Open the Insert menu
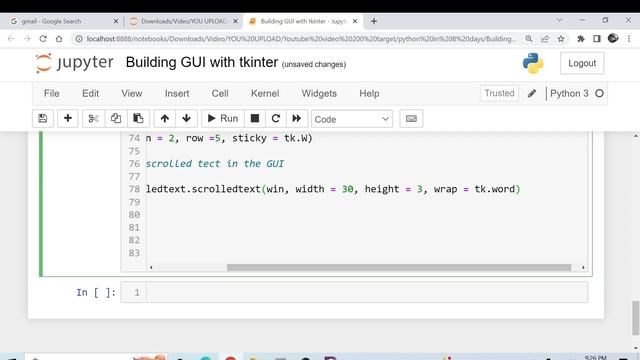This screenshot has width=640, height=360. tap(177, 93)
